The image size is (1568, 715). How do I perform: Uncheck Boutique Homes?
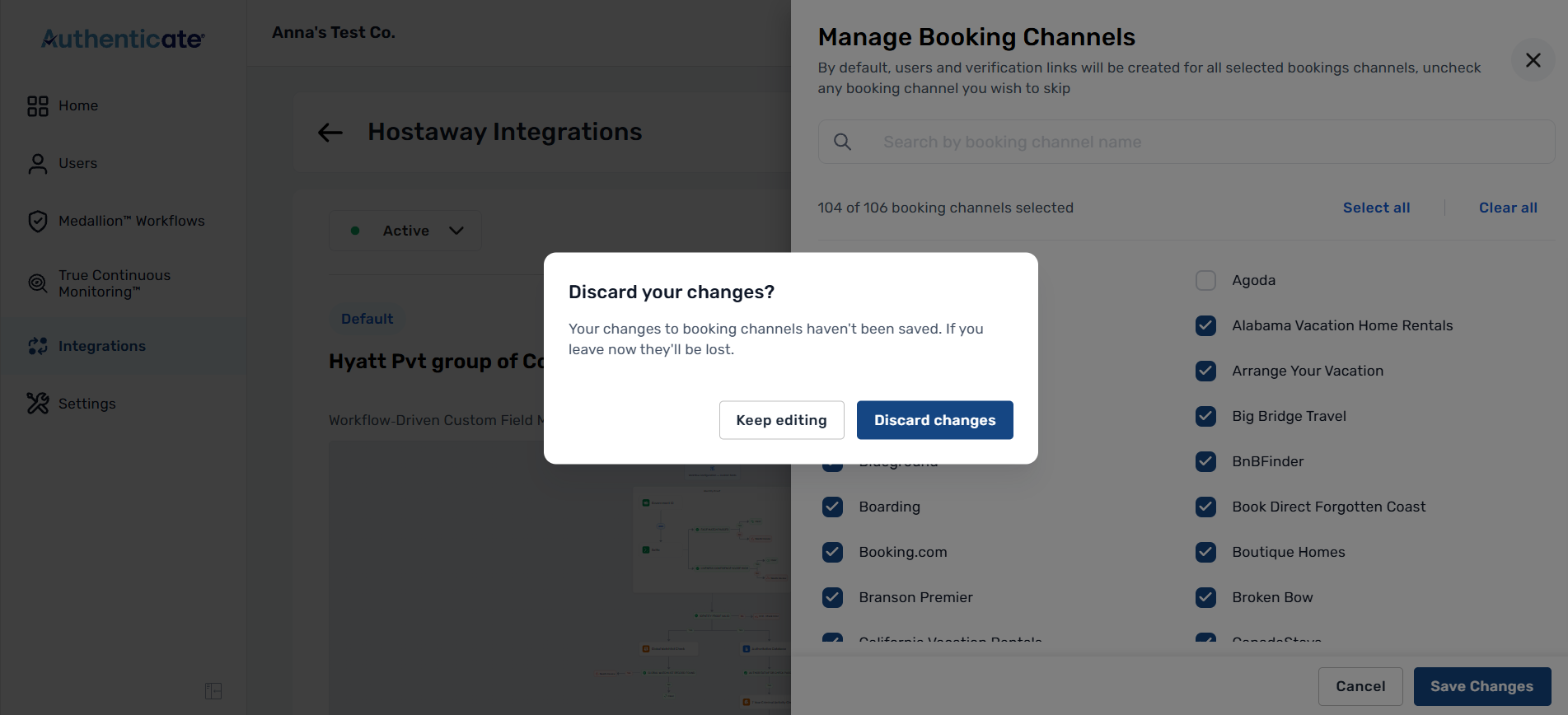1205,553
